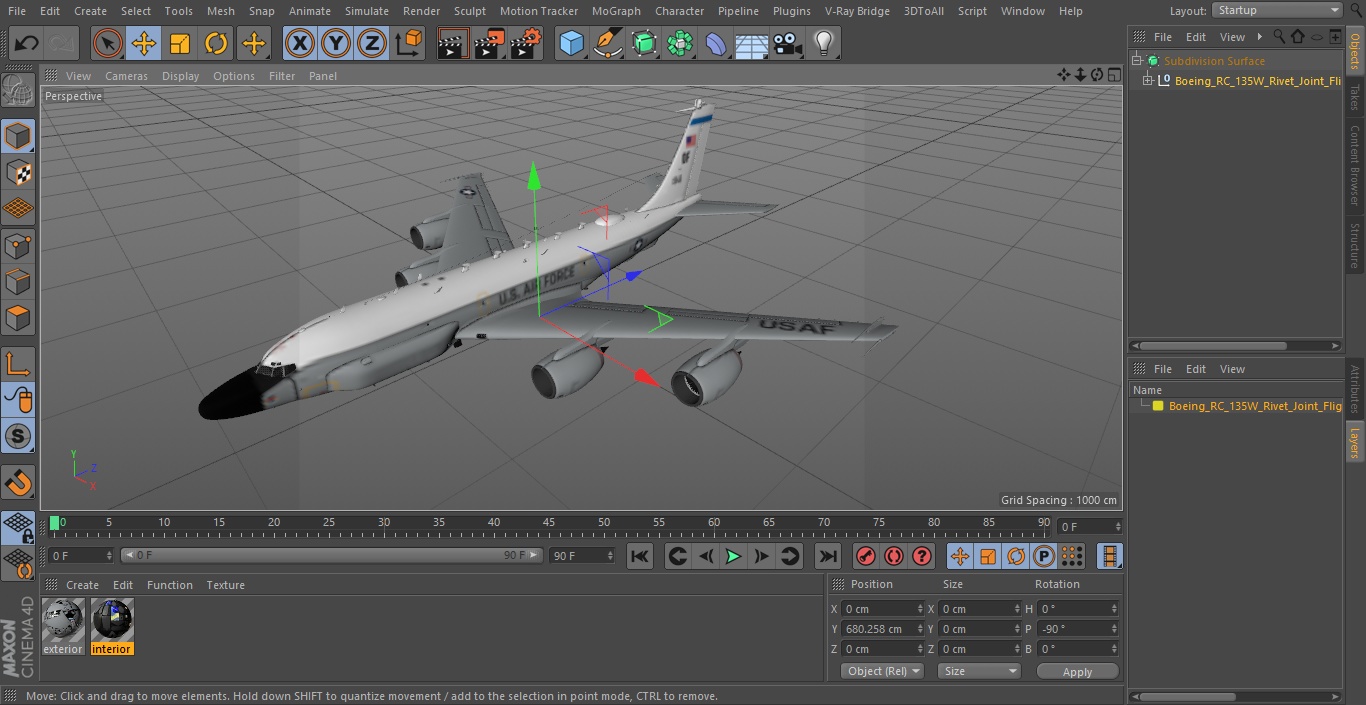The image size is (1366, 705).
Task: Open the Object (Rel) coordinate dropdown
Action: point(882,671)
